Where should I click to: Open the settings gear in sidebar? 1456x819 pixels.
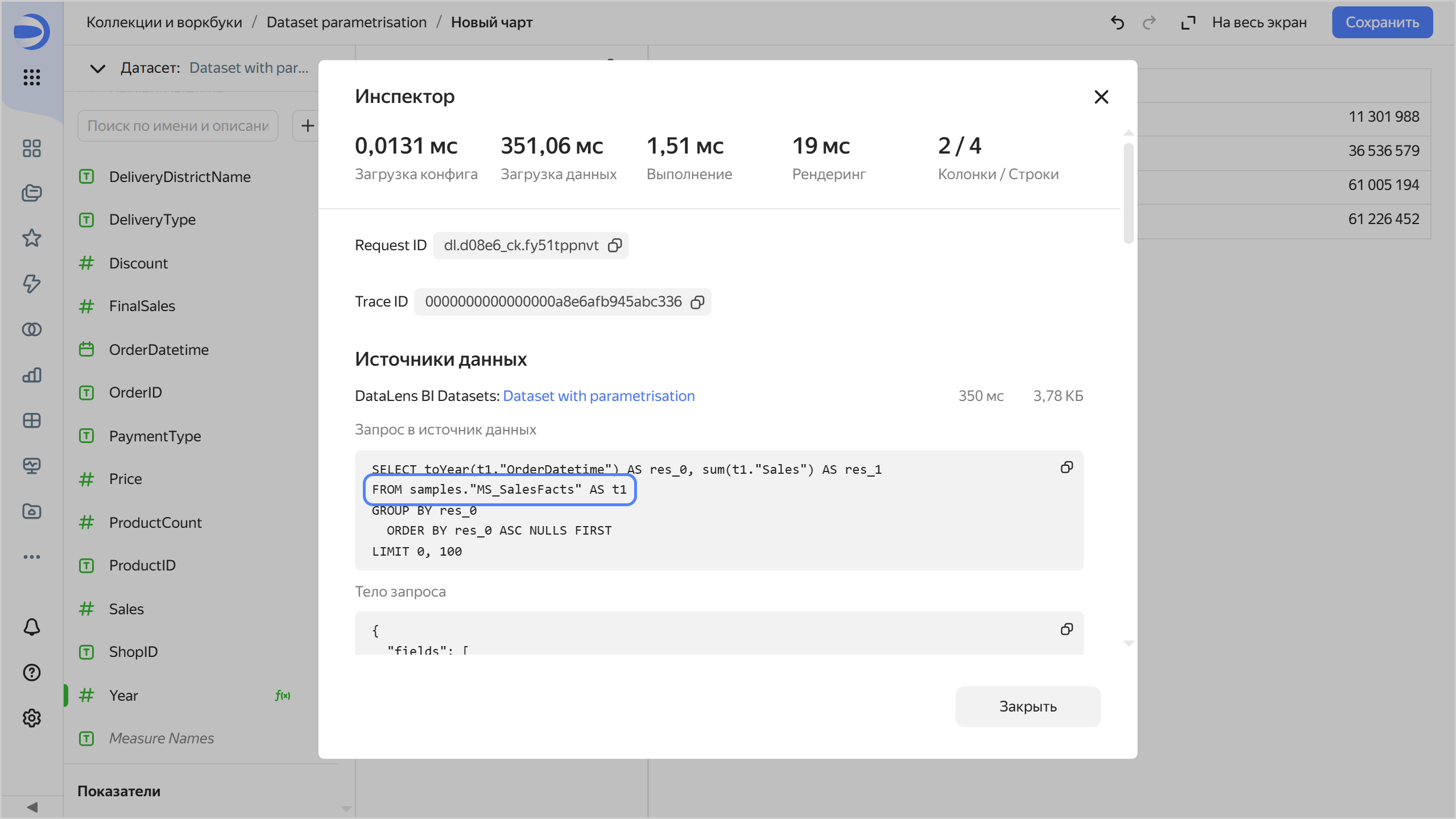tap(32, 718)
